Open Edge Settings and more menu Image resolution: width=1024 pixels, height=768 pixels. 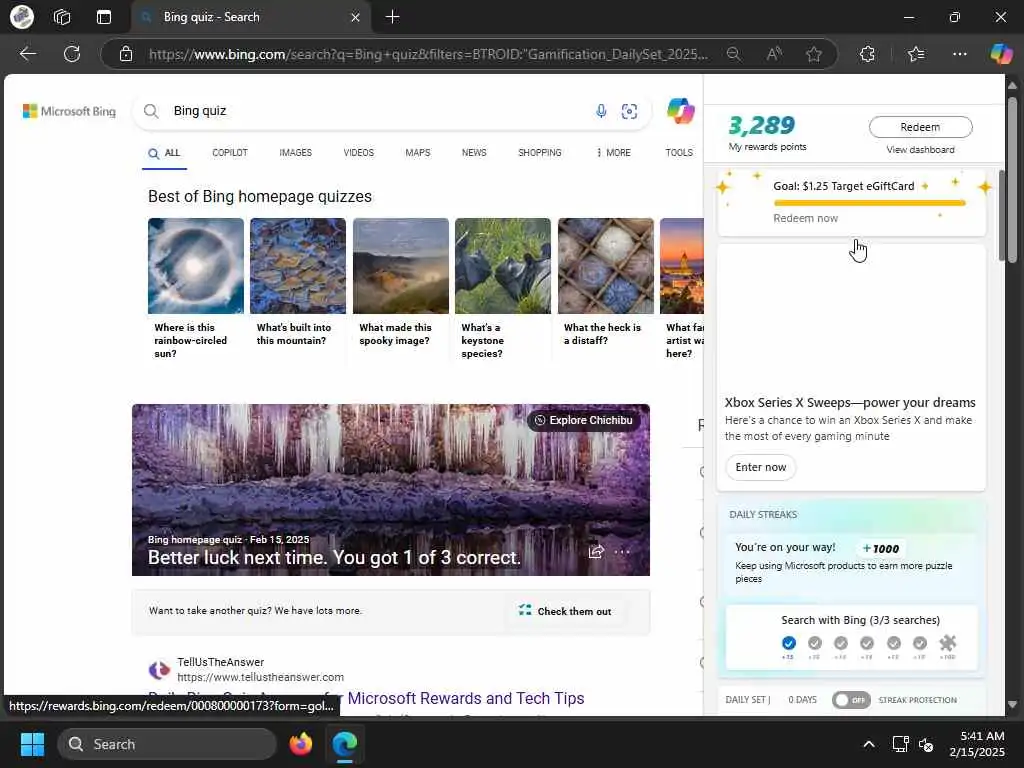click(x=959, y=54)
